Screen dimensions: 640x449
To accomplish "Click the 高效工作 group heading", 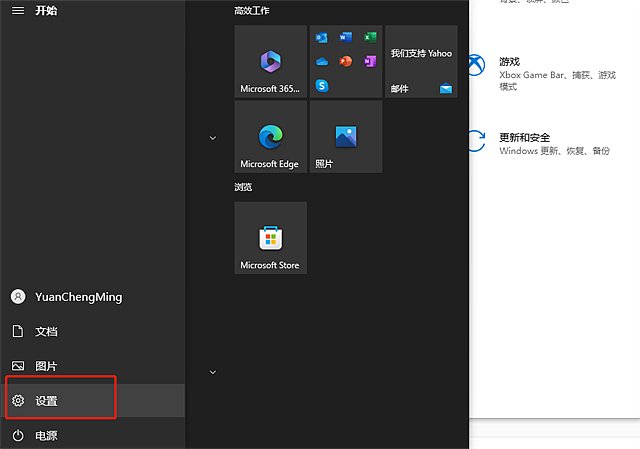I will coord(252,11).
